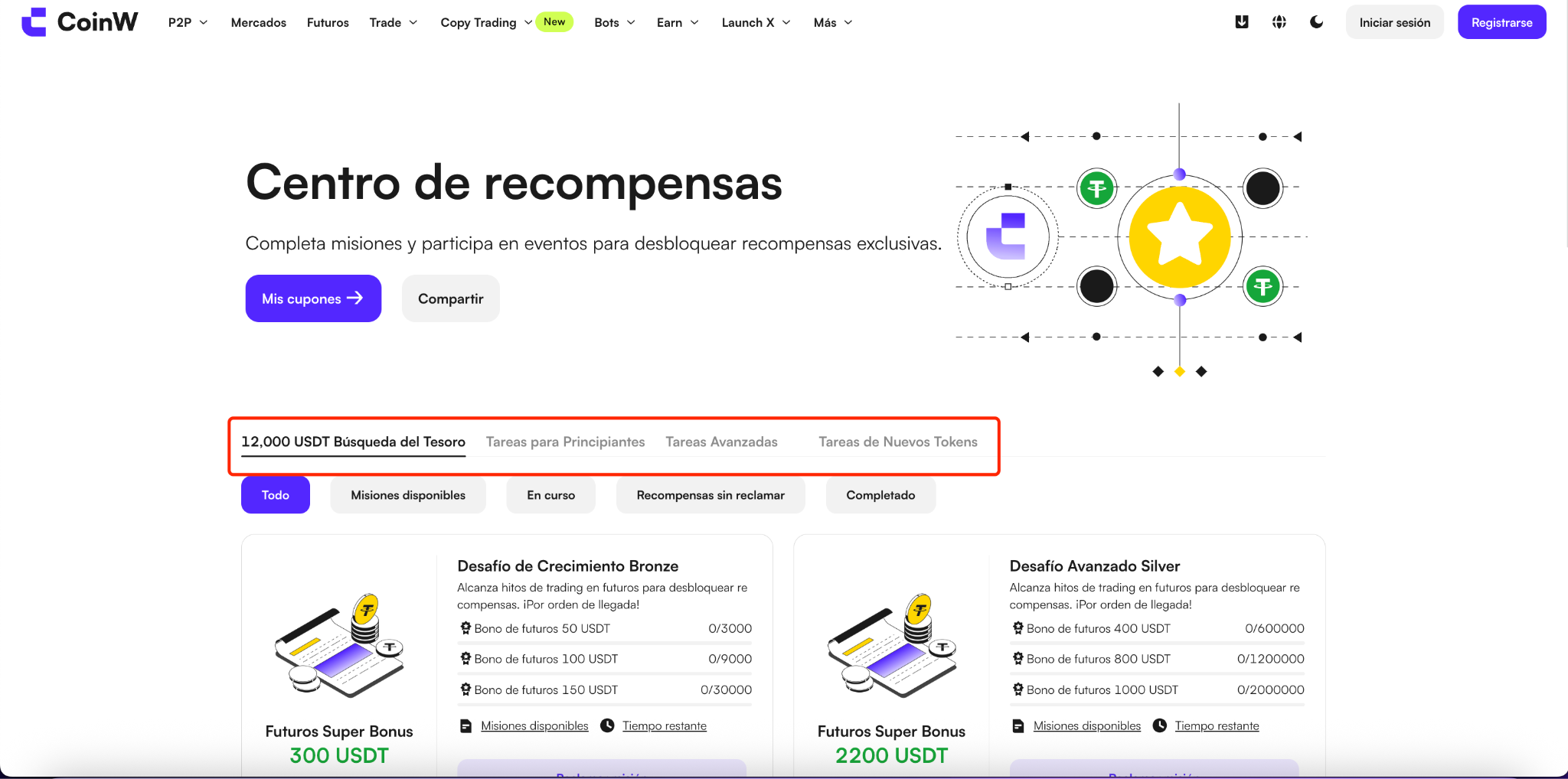1568x779 pixels.
Task: Click the Compartir button
Action: pyautogui.click(x=451, y=298)
